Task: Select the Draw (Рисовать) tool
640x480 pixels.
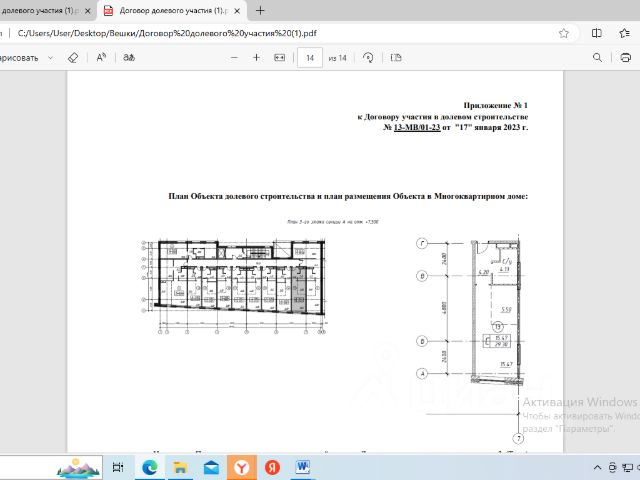Action: click(x=19, y=58)
